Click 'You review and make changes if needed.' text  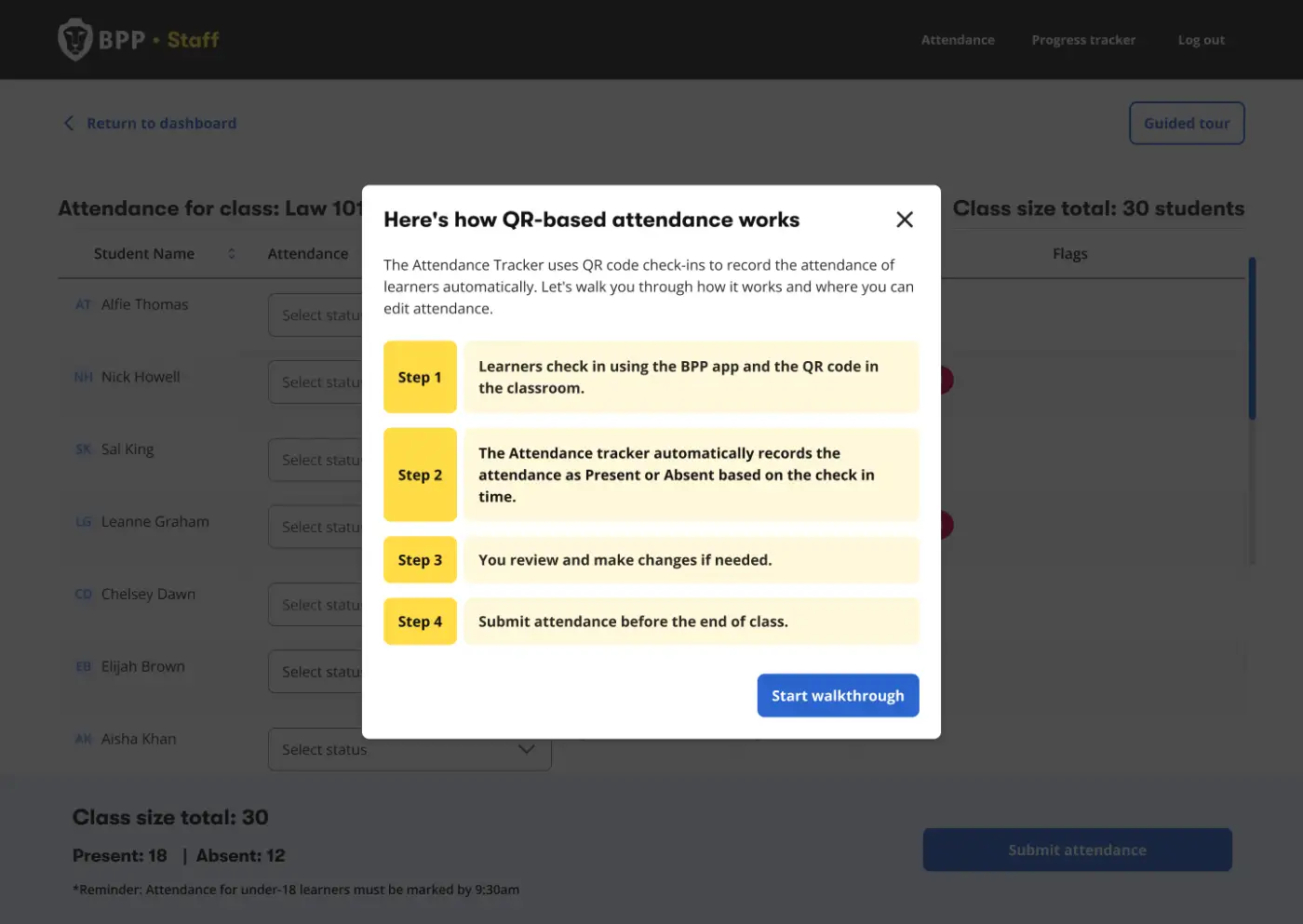625,560
